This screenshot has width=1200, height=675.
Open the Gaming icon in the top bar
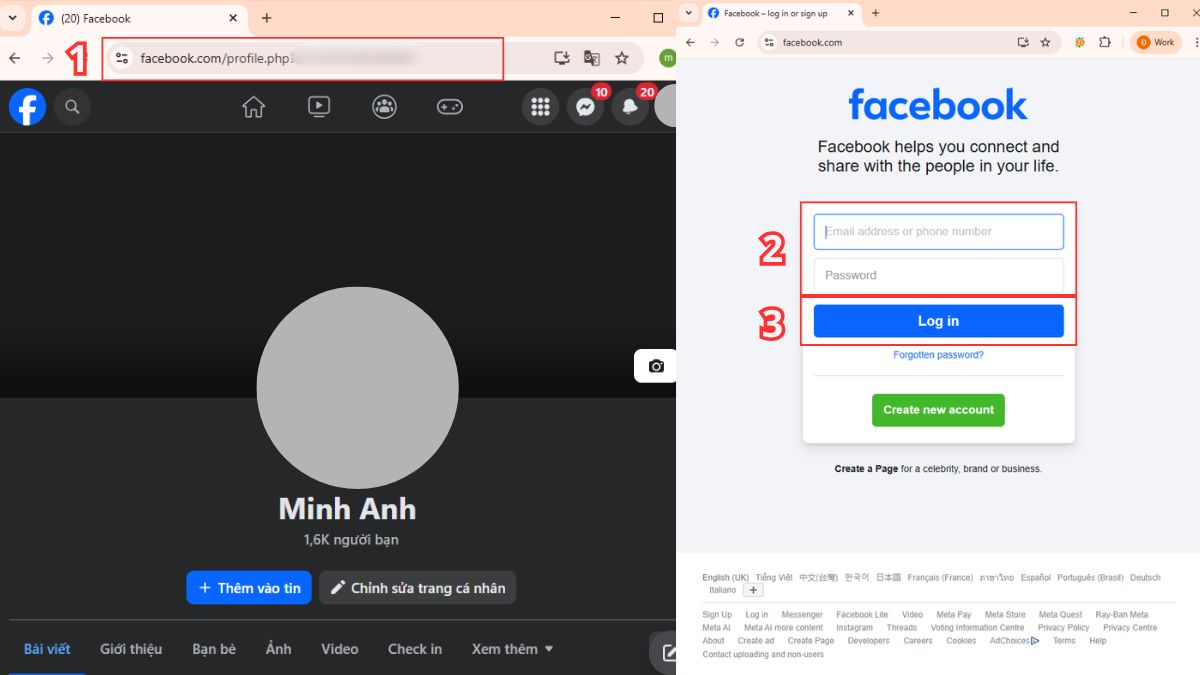449,107
